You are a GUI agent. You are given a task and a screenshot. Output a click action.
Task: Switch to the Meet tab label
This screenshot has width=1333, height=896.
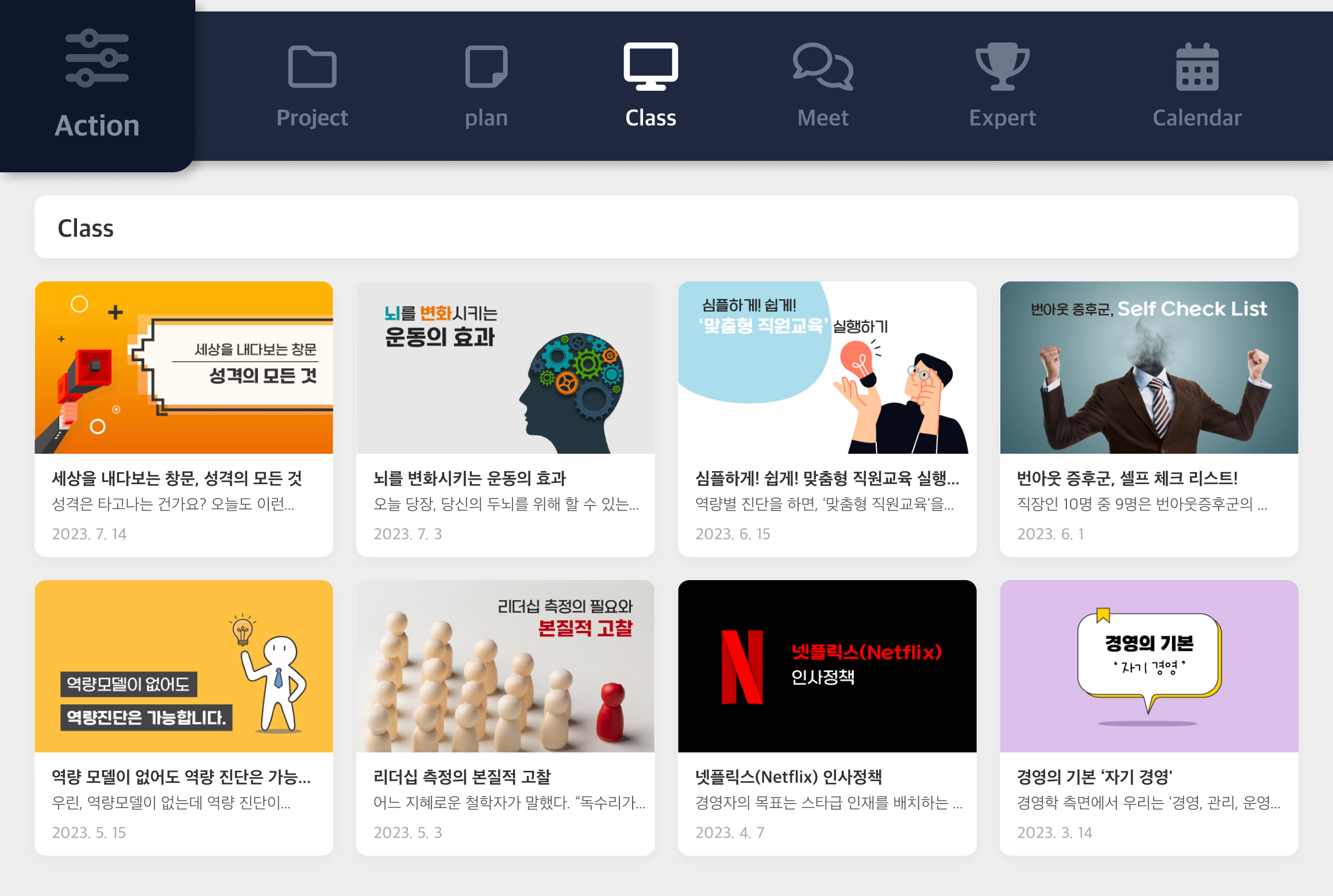click(x=823, y=118)
